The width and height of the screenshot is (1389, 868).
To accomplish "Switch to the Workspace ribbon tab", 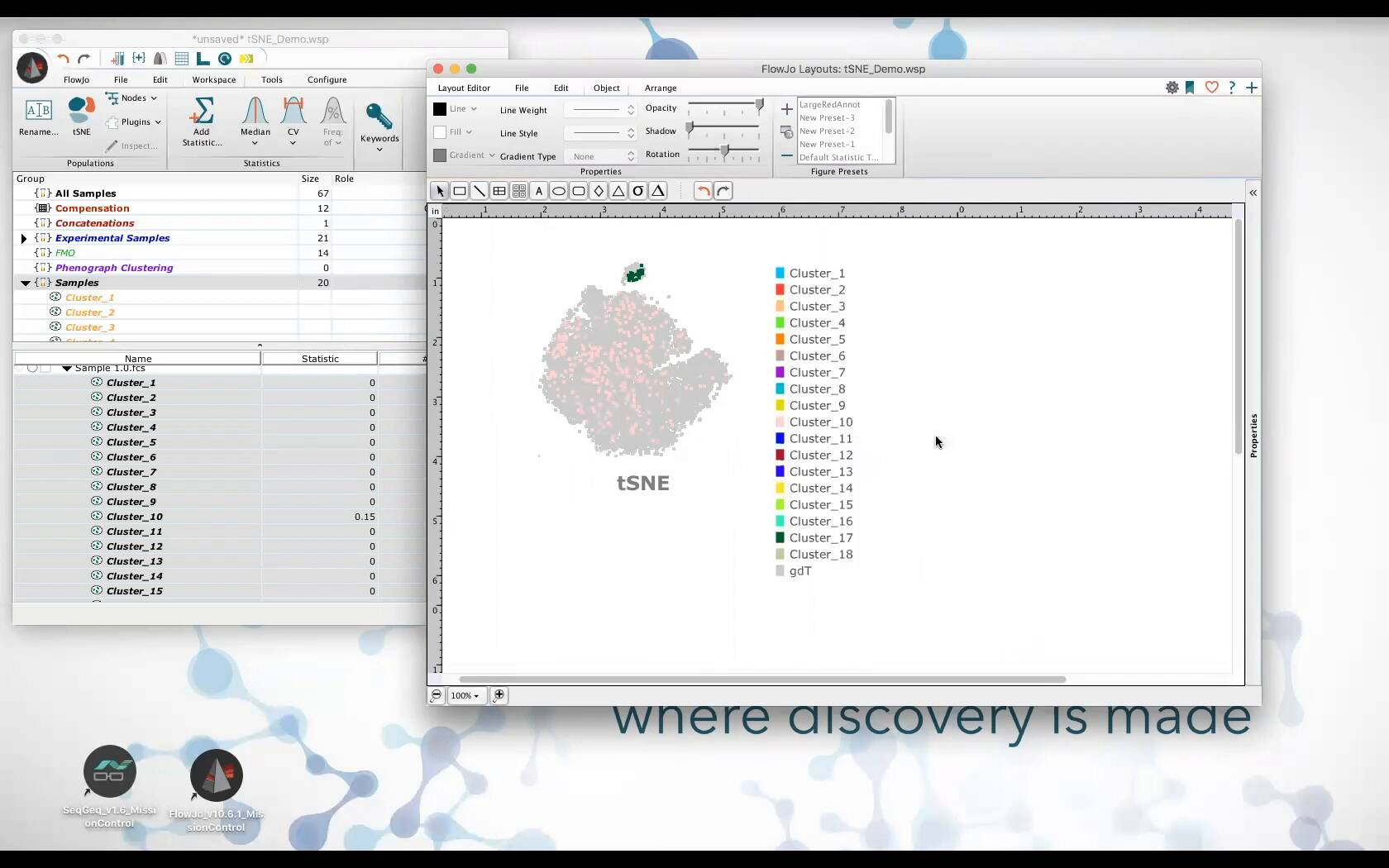I will 214,80.
